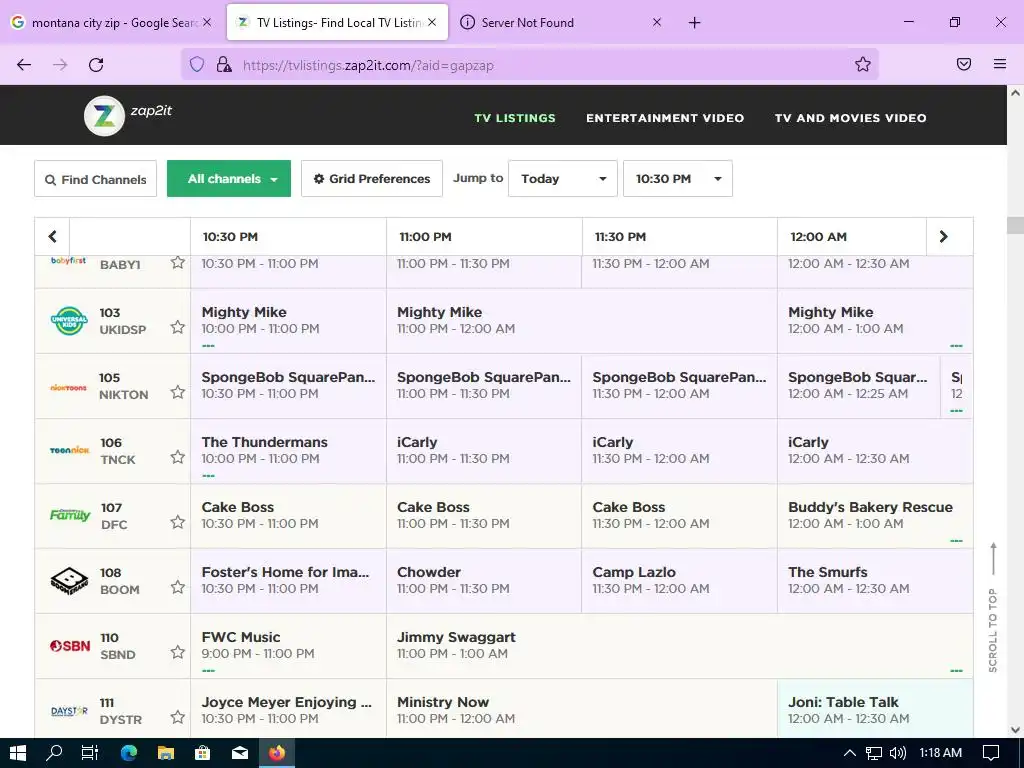Screen dimensions: 1024x768
Task: Switch to the montana city zip Google tab
Action: (x=111, y=22)
